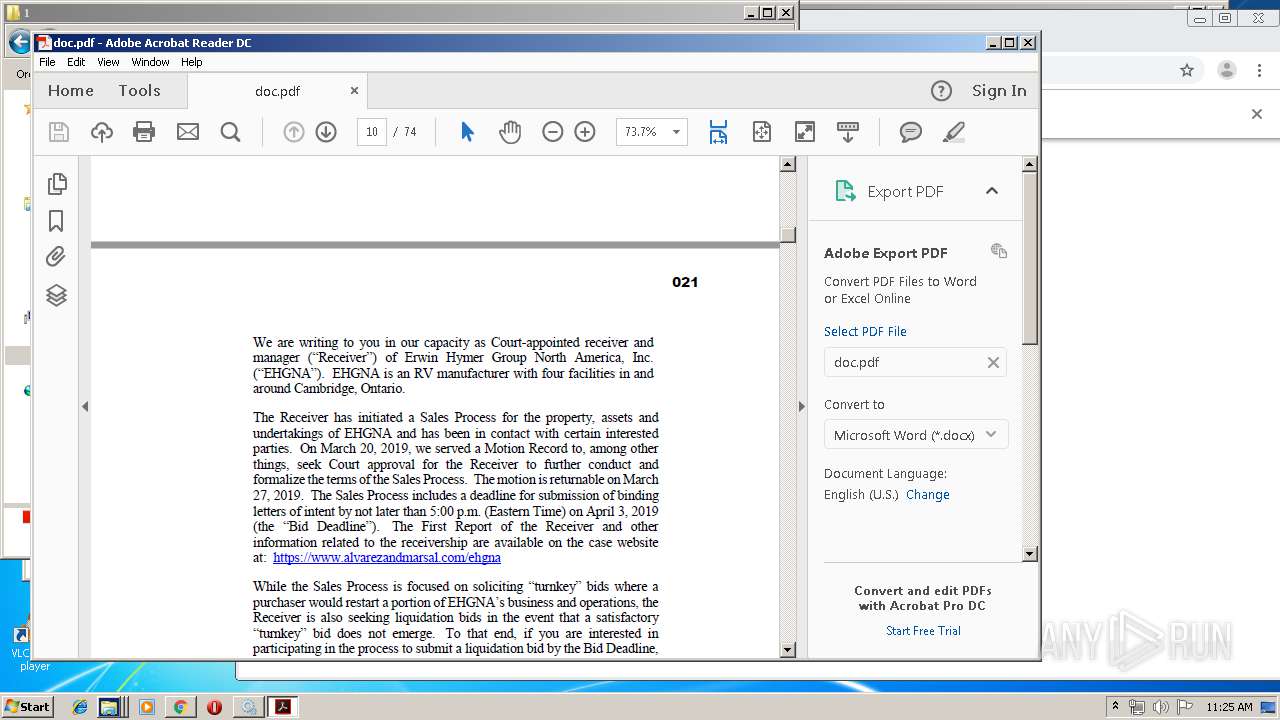Image resolution: width=1280 pixels, height=720 pixels.
Task: Switch to the Tools tab
Action: (x=139, y=91)
